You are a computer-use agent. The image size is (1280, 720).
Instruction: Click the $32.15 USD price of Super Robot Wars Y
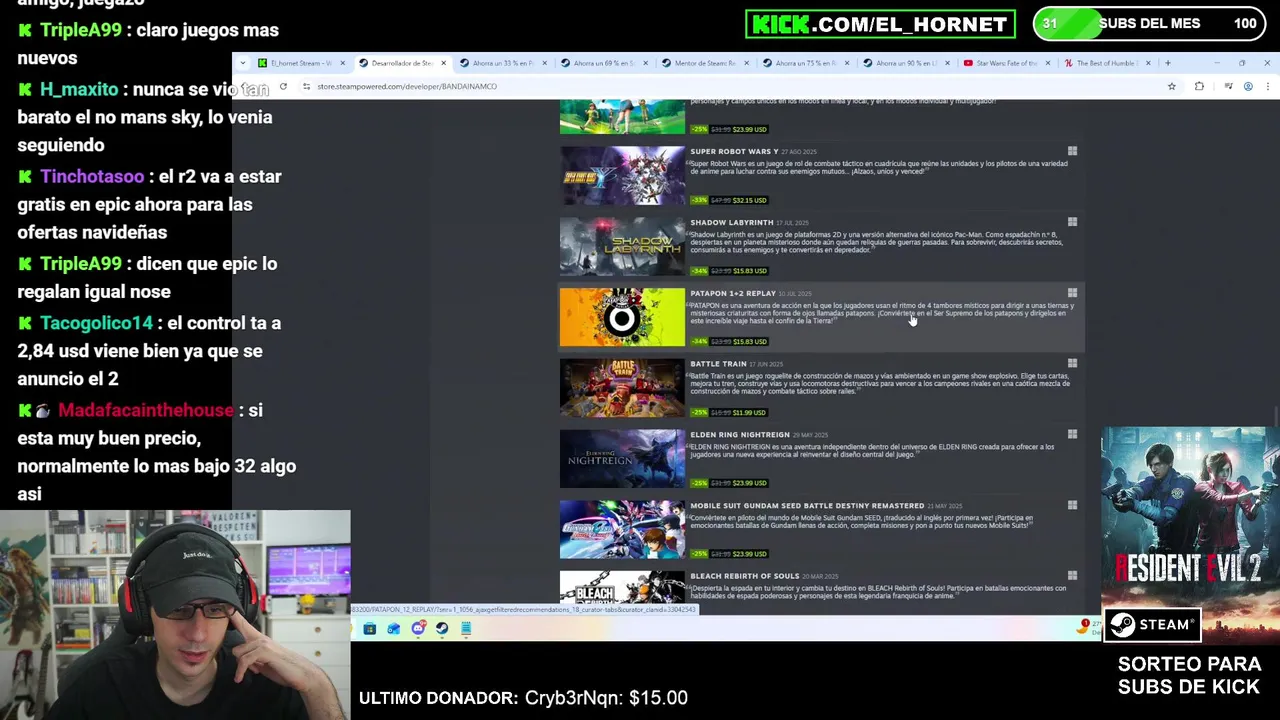(x=750, y=200)
